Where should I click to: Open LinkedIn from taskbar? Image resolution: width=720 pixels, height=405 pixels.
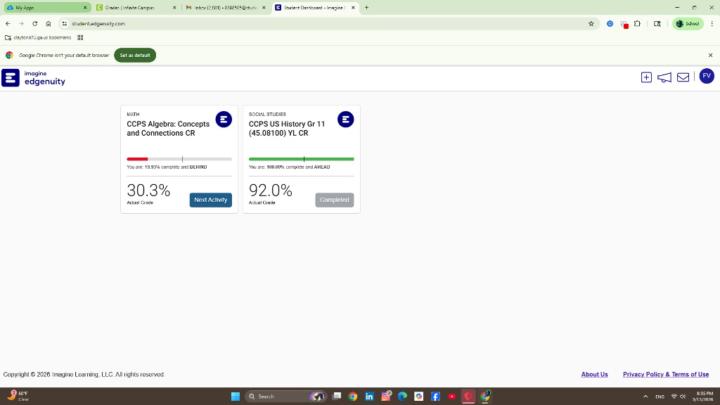tap(369, 396)
